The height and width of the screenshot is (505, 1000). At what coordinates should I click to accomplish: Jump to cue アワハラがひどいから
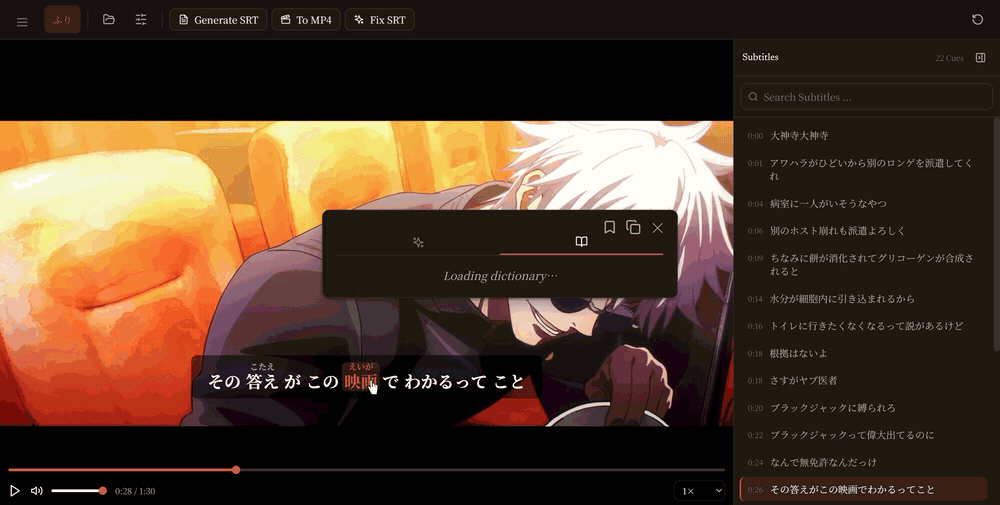(864, 170)
